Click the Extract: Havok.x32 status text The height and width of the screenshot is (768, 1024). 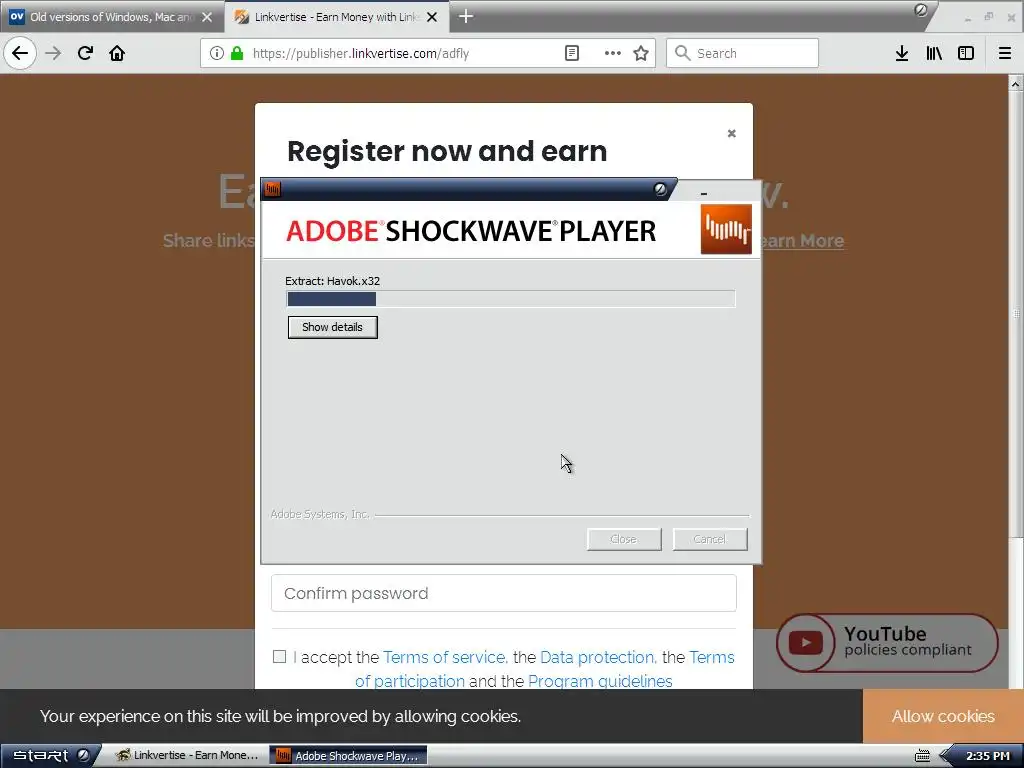click(x=332, y=281)
